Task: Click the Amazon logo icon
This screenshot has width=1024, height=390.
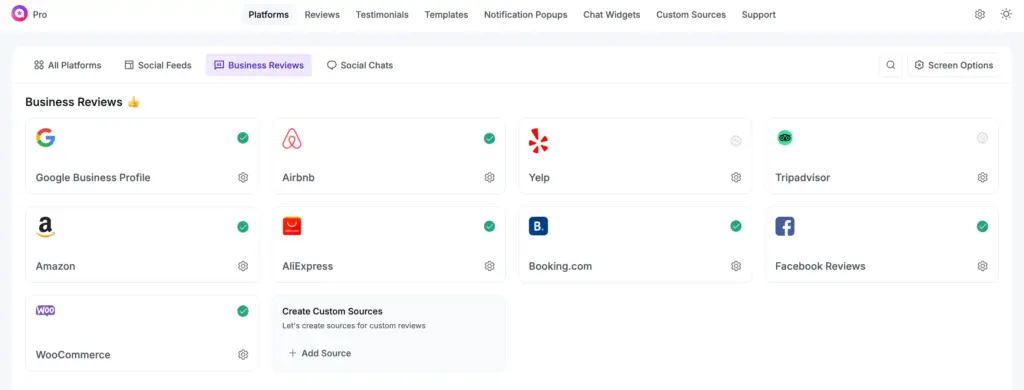Action: [x=45, y=227]
